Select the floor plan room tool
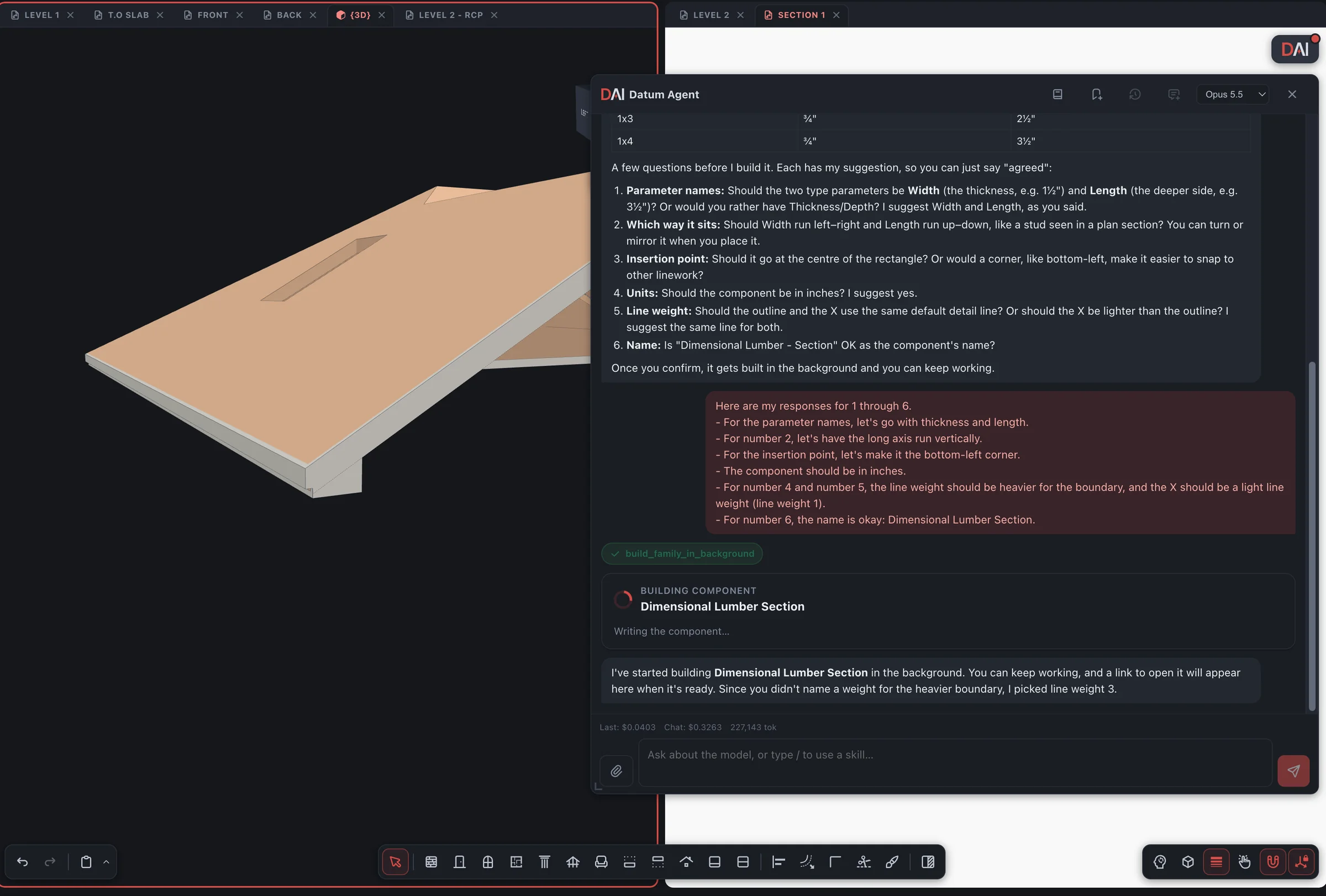 click(x=517, y=862)
